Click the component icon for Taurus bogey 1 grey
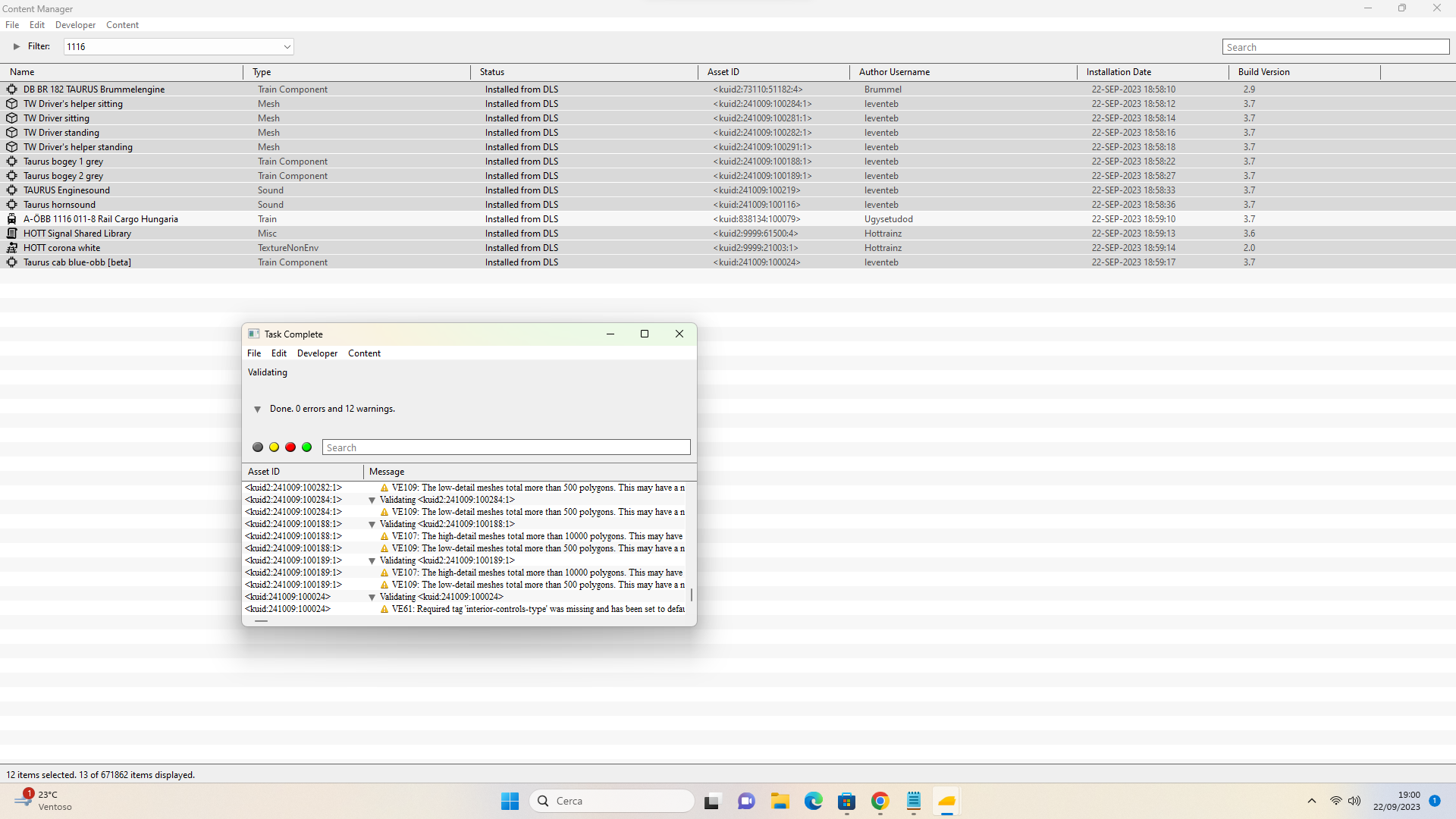The width and height of the screenshot is (1456, 819). pyautogui.click(x=12, y=162)
